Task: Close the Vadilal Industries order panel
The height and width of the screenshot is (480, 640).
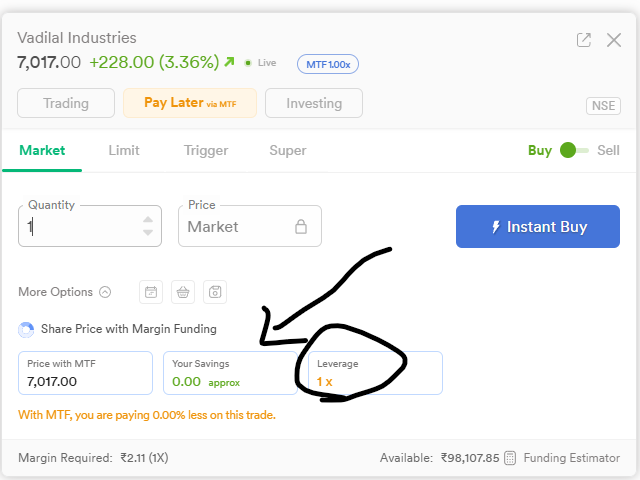Action: click(x=614, y=40)
